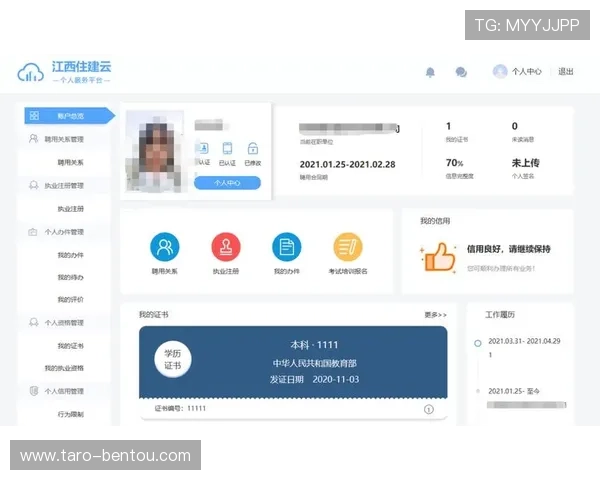The width and height of the screenshot is (600, 480).
Task: Collapse the 执业注册管理 sidebar group
Action: [64, 186]
